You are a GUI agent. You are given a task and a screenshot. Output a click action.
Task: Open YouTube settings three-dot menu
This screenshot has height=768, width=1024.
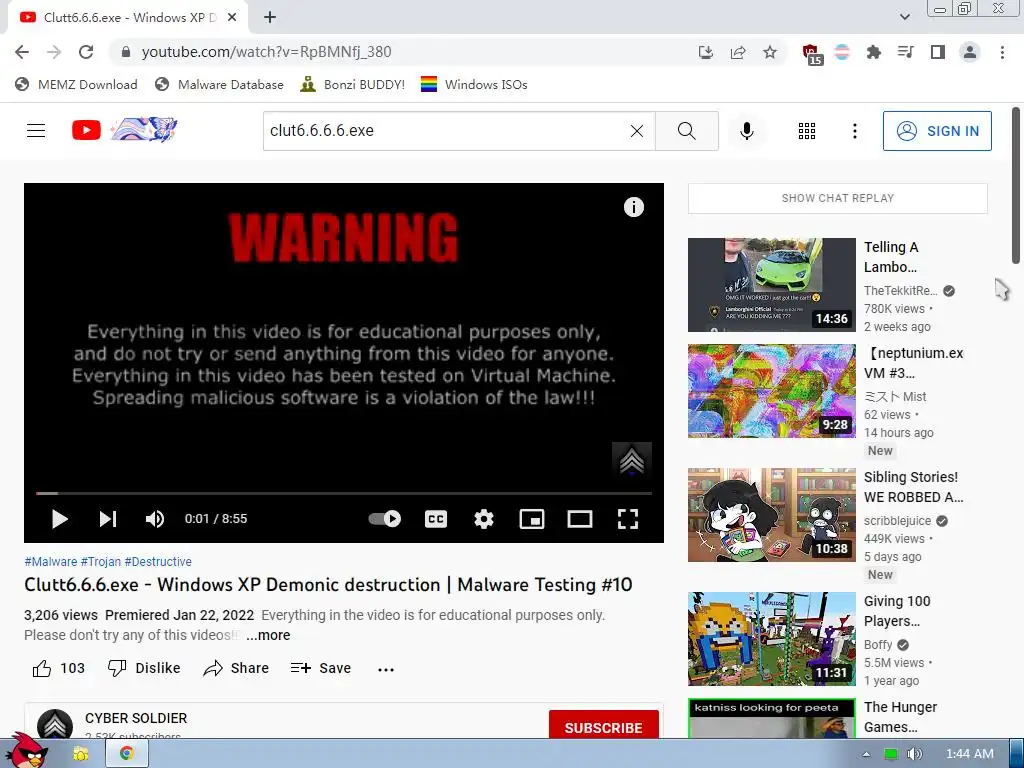tap(854, 131)
